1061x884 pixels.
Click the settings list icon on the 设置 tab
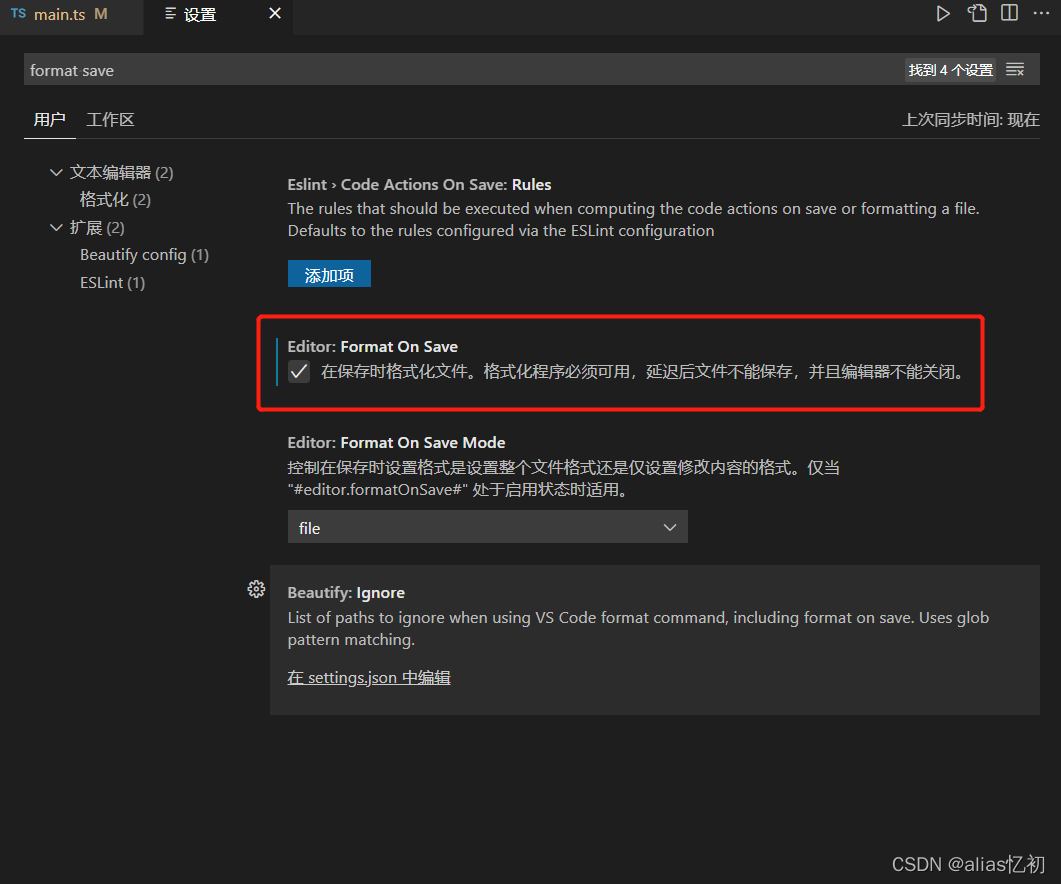(x=168, y=14)
